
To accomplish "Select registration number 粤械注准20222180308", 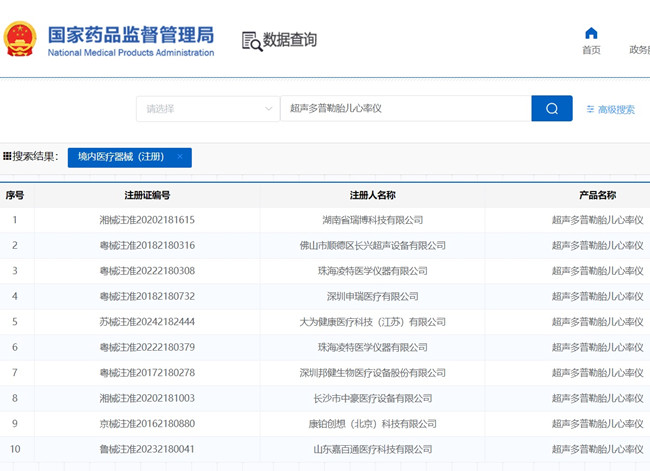I will pyautogui.click(x=147, y=271).
